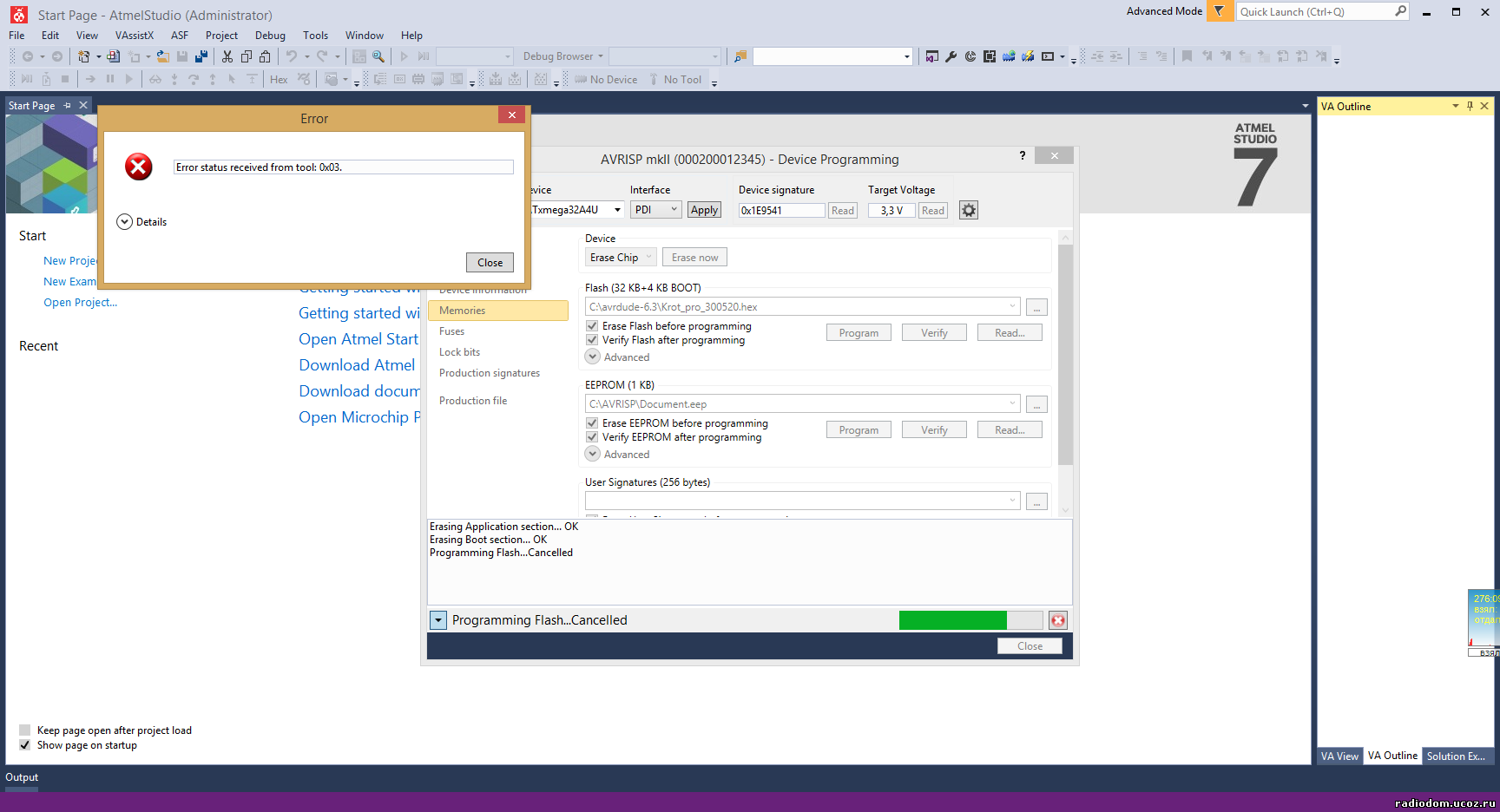Open the File menu
The width and height of the screenshot is (1500, 812).
click(x=16, y=36)
